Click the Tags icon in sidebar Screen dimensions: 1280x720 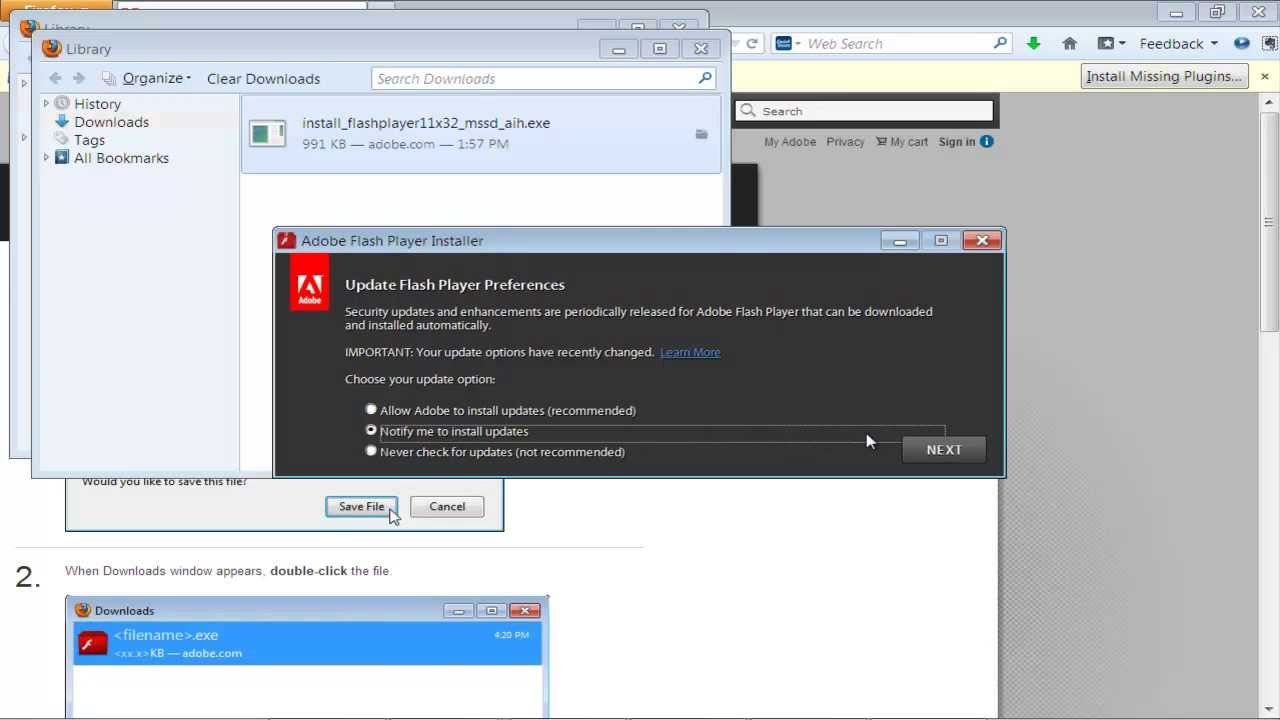coord(62,139)
